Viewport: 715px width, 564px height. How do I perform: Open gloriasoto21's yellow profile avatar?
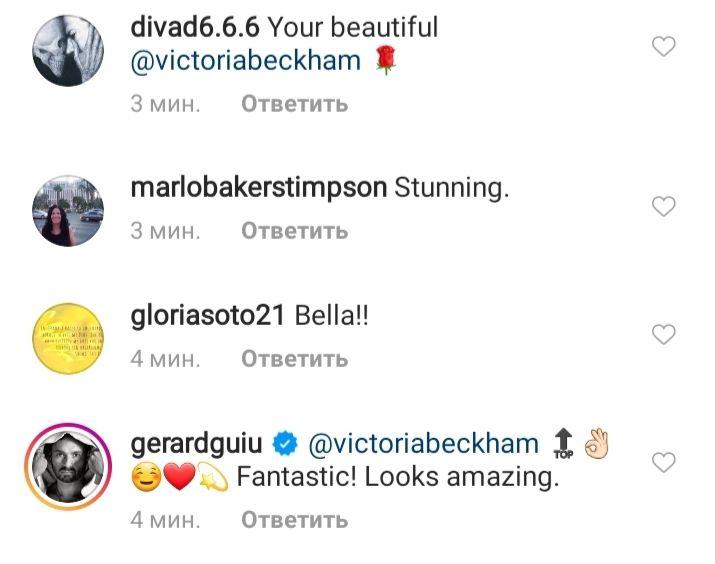pos(68,339)
